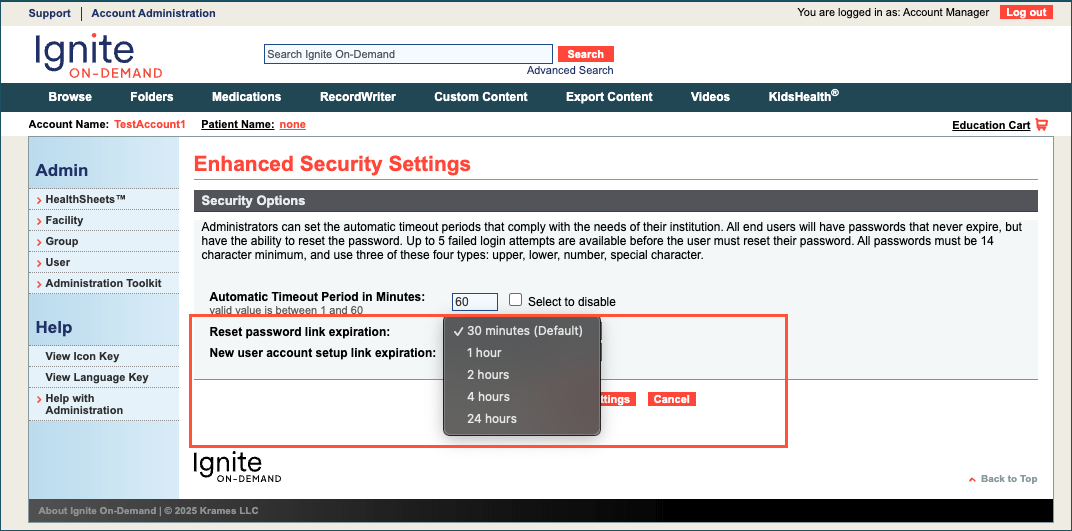This screenshot has height=531, width=1072.
Task: Choose 1 hour from expiration dropdown
Action: [x=484, y=353]
